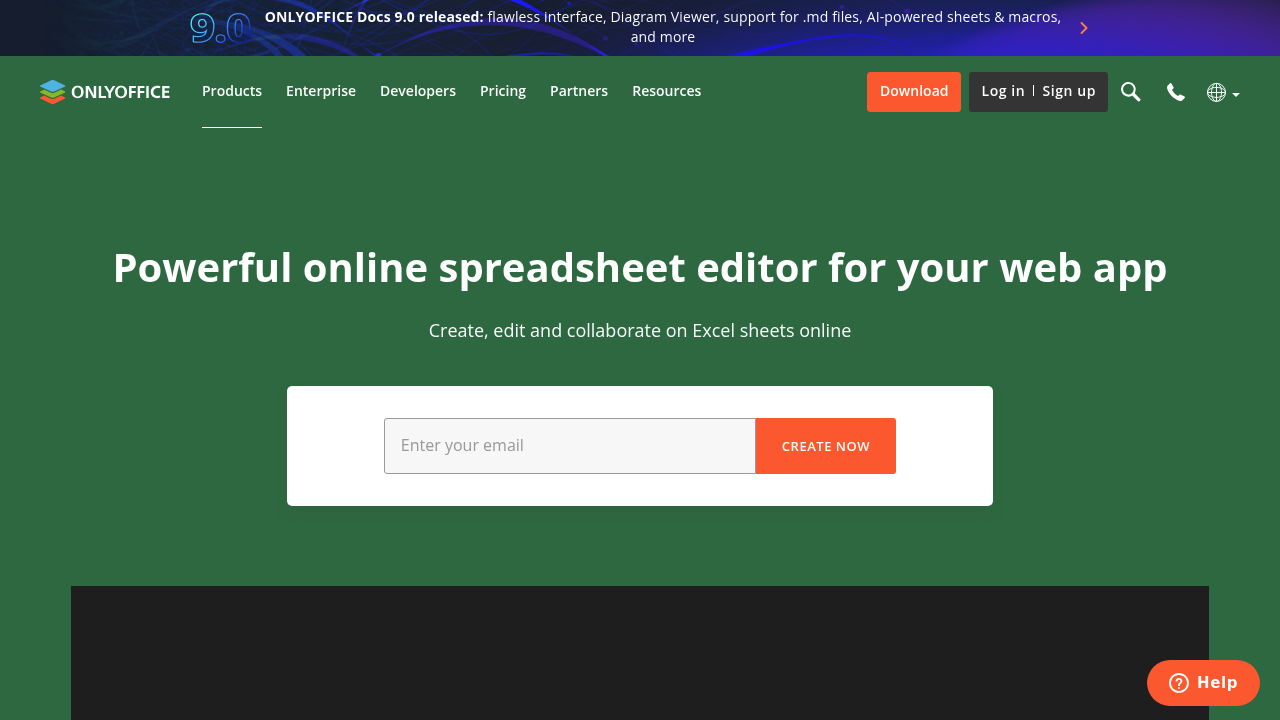Open the Products menu
This screenshot has height=720, width=1280.
point(232,91)
